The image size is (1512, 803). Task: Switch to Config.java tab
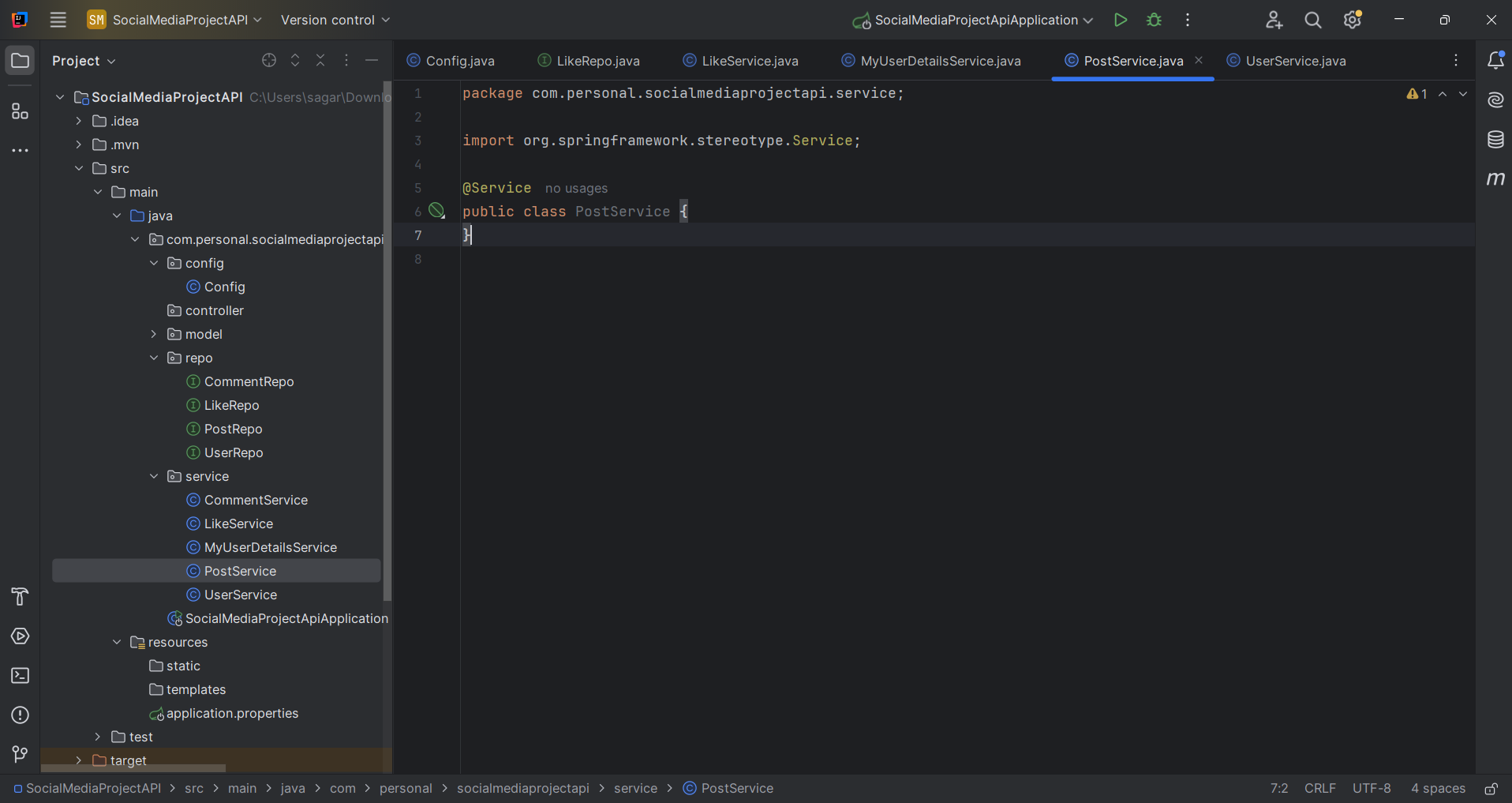pyautogui.click(x=451, y=61)
